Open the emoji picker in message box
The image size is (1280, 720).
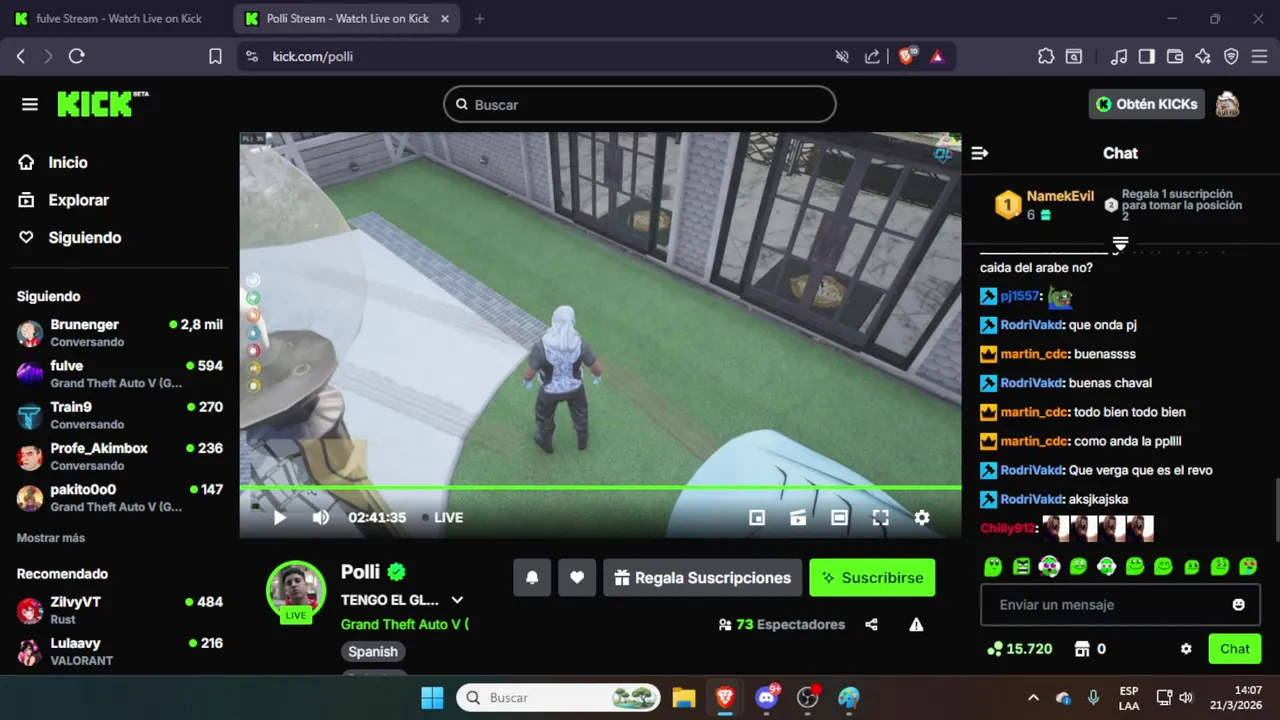tap(1239, 605)
